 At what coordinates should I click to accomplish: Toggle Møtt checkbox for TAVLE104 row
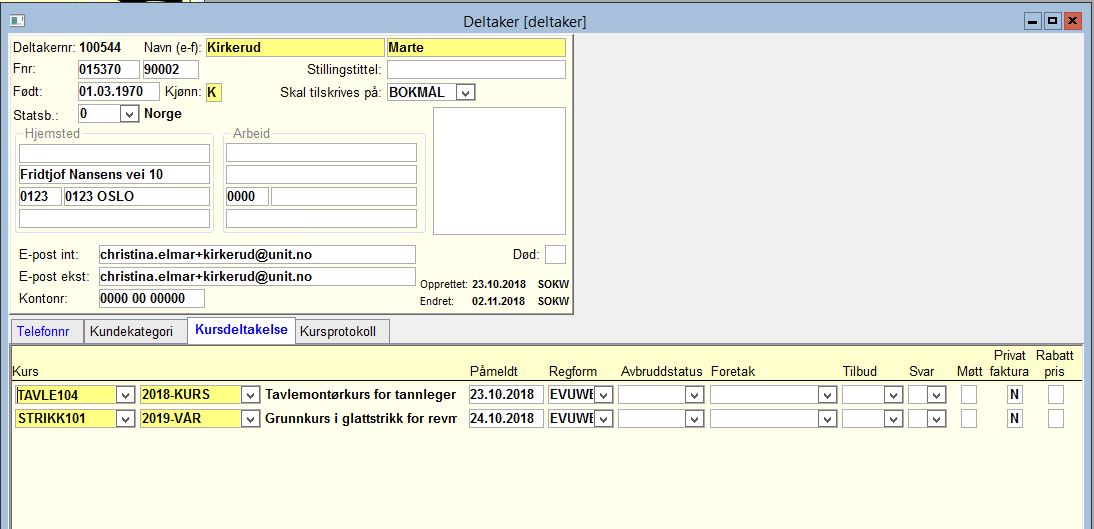969,395
